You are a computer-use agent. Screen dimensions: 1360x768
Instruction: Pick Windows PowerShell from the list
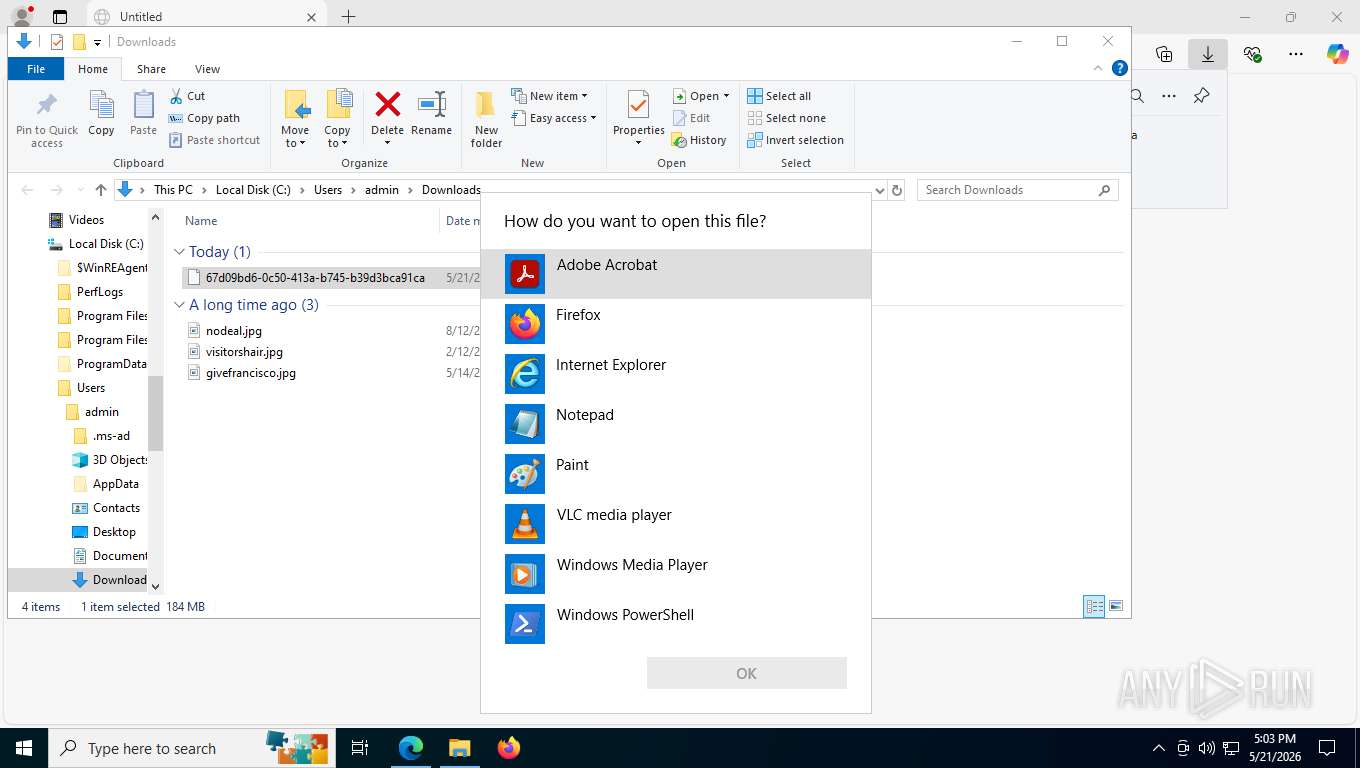click(675, 623)
